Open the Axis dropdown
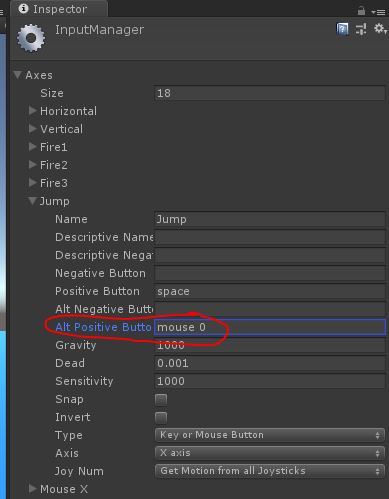The width and height of the screenshot is (389, 499). 270,453
